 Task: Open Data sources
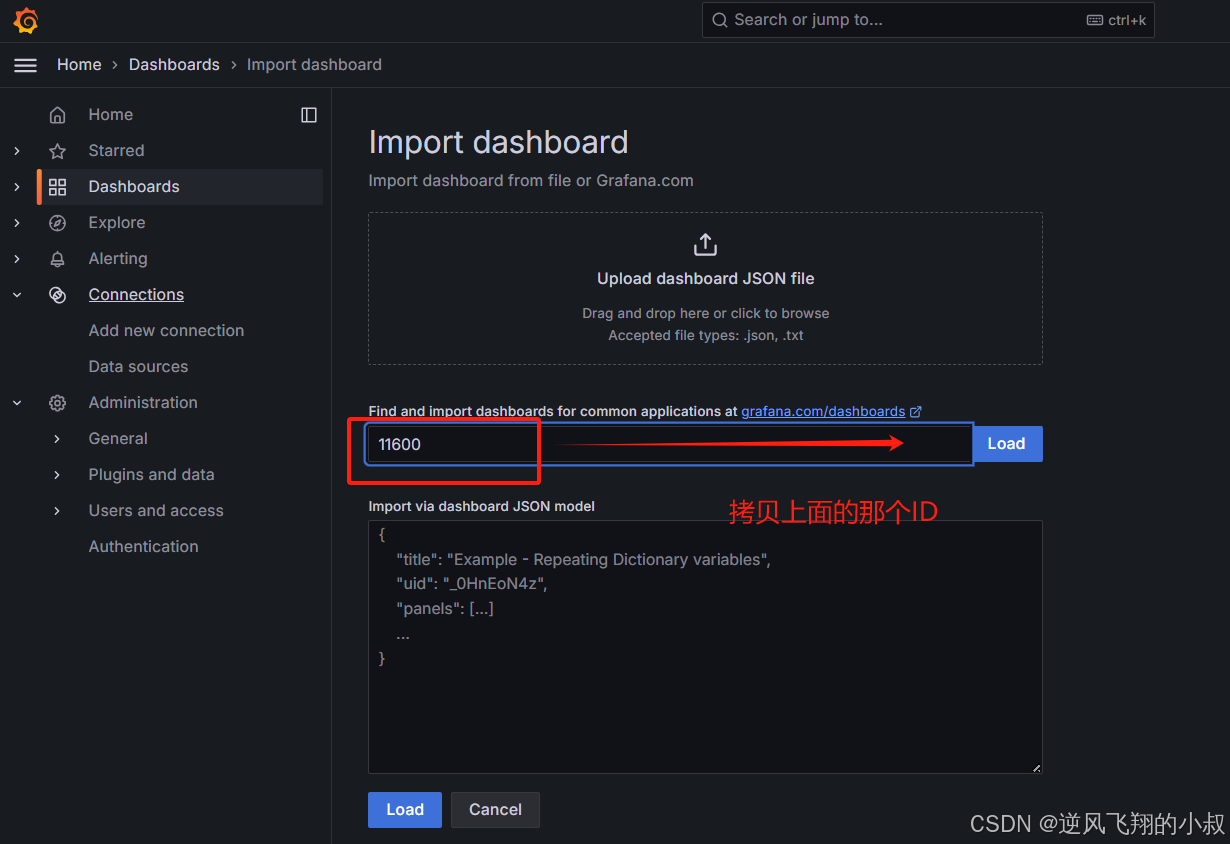pyautogui.click(x=138, y=367)
